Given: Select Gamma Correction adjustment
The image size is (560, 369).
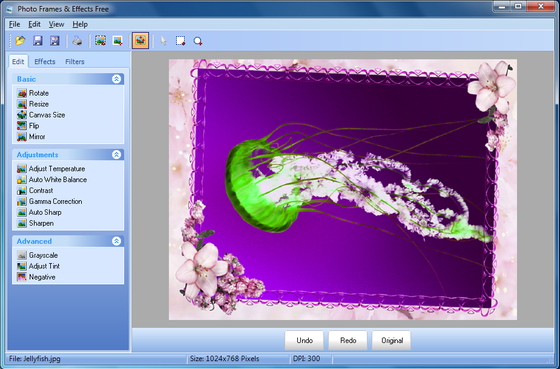Looking at the screenshot, I should 55,201.
